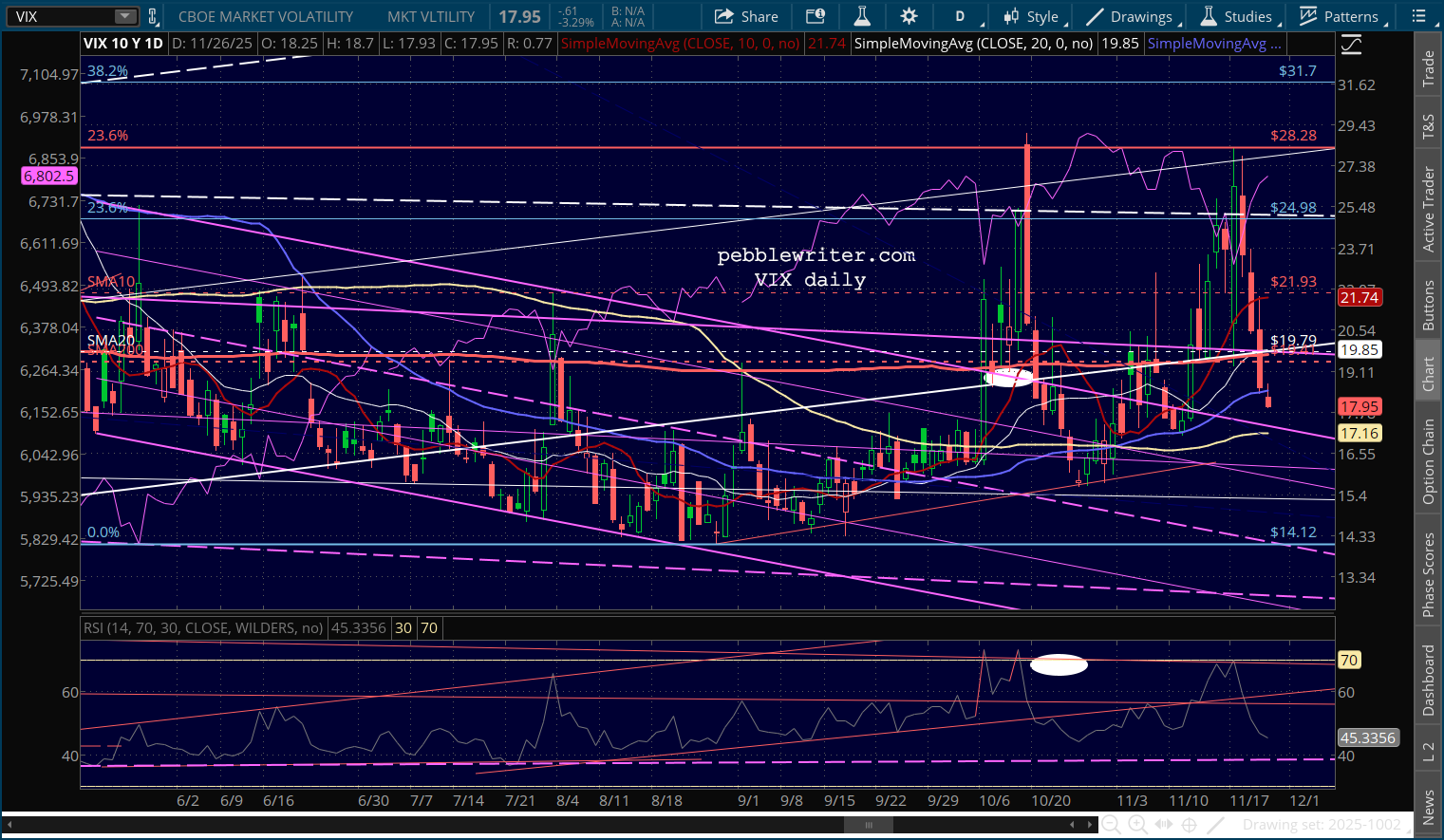Switch to the Dashboard side tab
This screenshot has height=840, width=1444.
point(1428,680)
